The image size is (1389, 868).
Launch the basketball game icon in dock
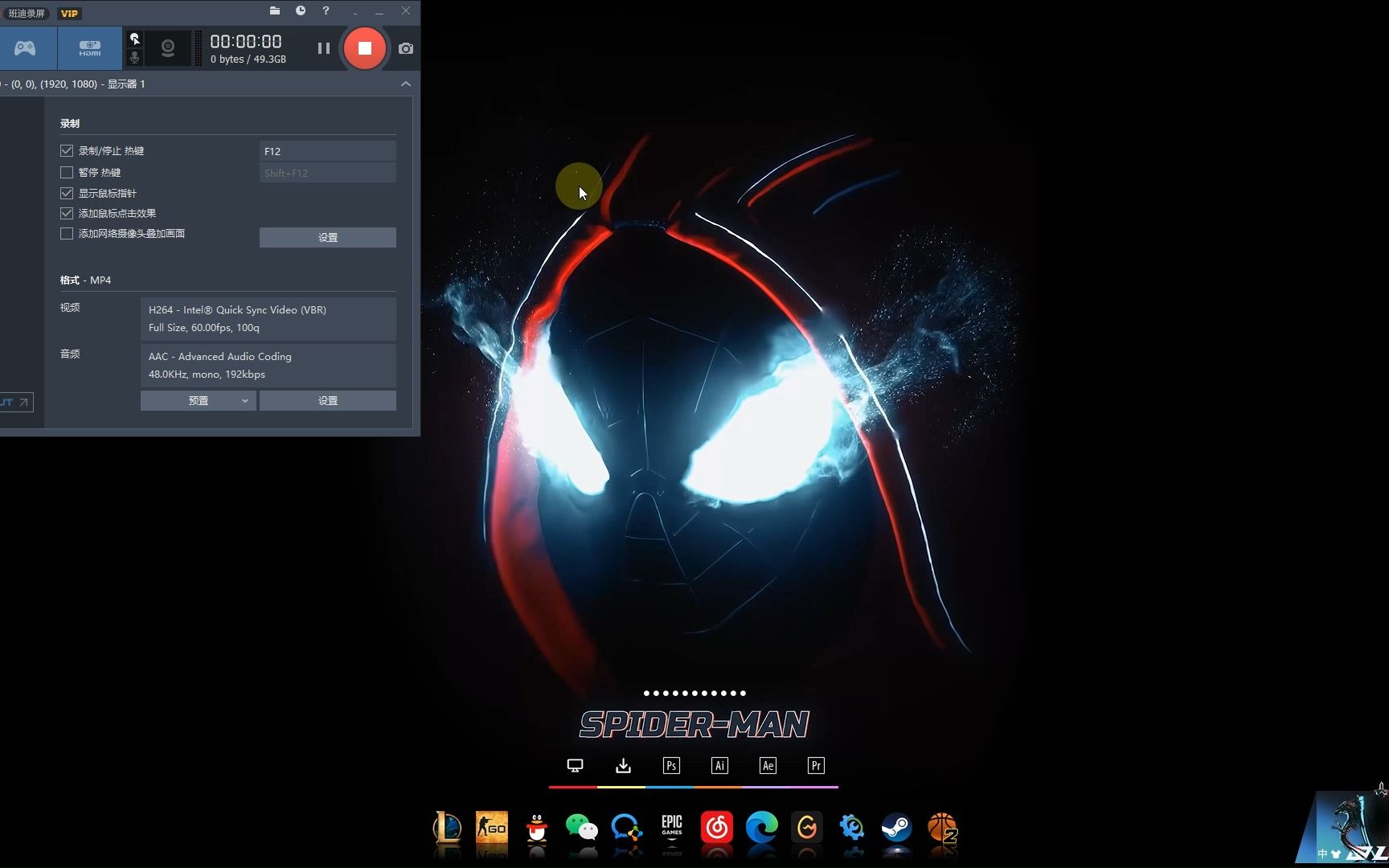pyautogui.click(x=942, y=827)
